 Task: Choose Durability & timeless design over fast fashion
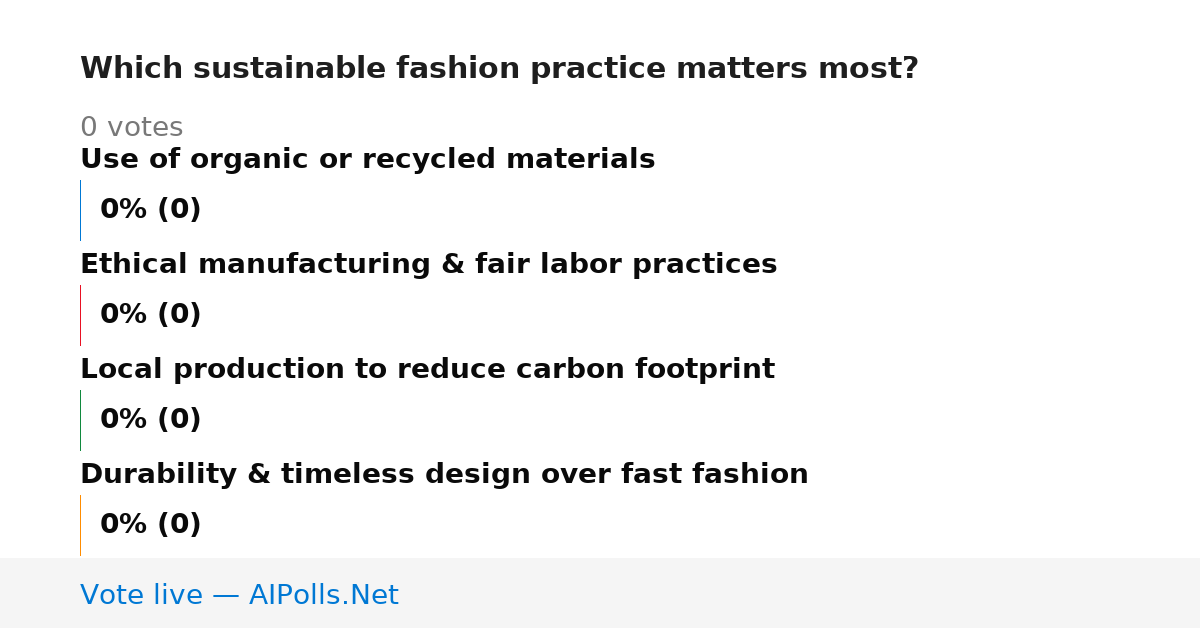point(444,475)
